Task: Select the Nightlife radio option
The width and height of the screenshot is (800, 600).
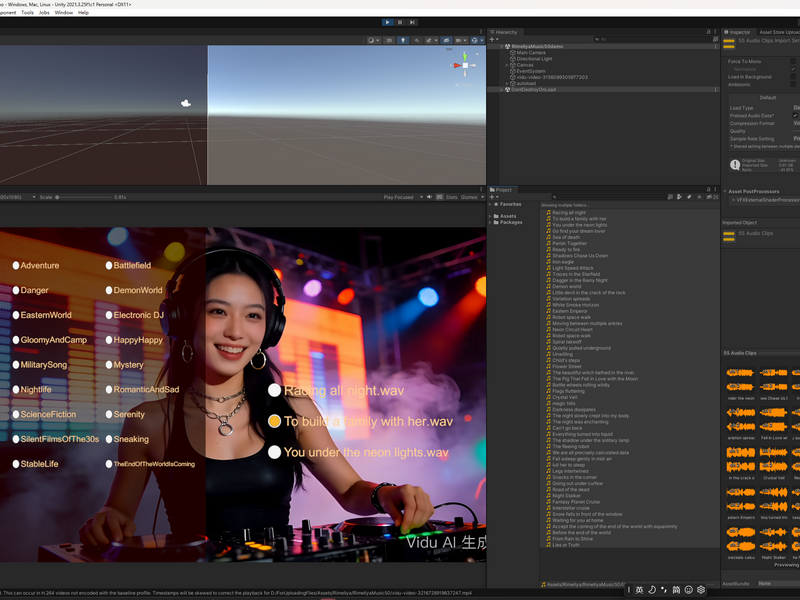Action: [x=32, y=389]
